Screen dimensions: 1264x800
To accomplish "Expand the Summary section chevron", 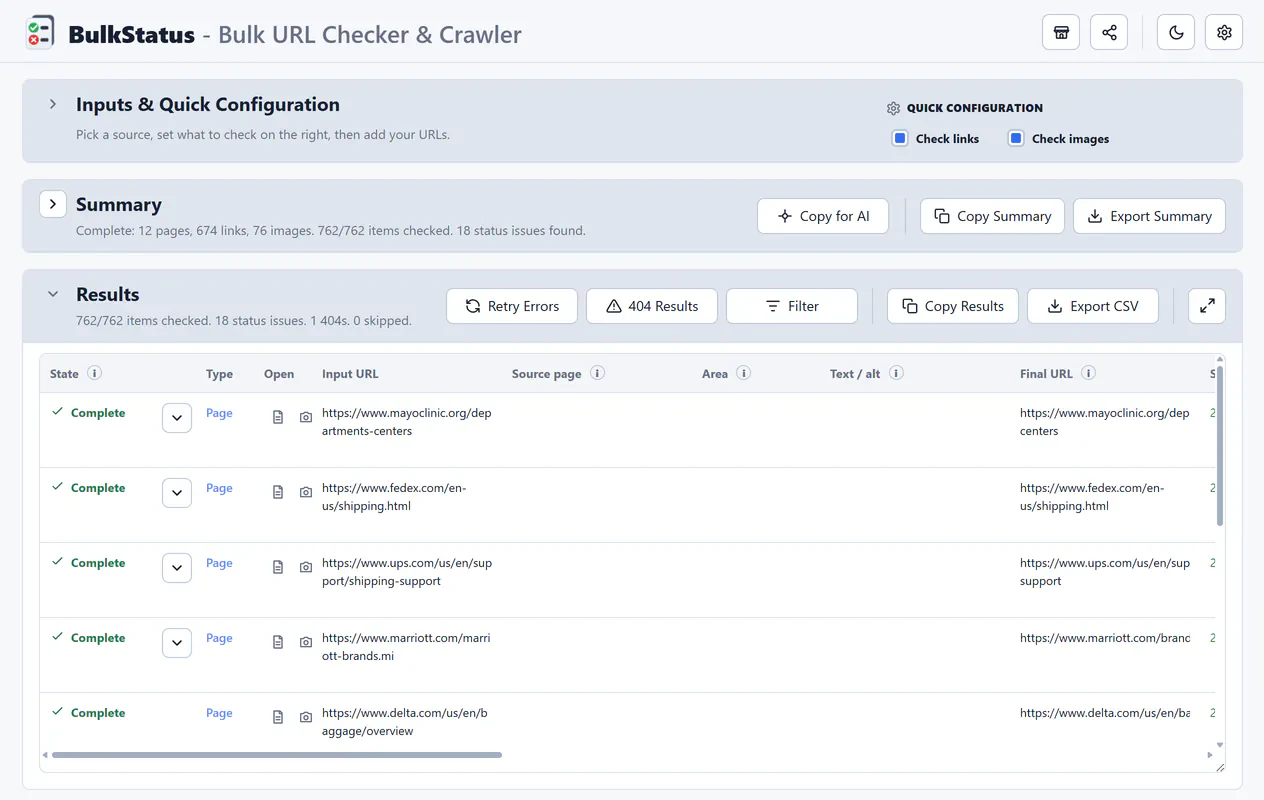I will click(53, 204).
